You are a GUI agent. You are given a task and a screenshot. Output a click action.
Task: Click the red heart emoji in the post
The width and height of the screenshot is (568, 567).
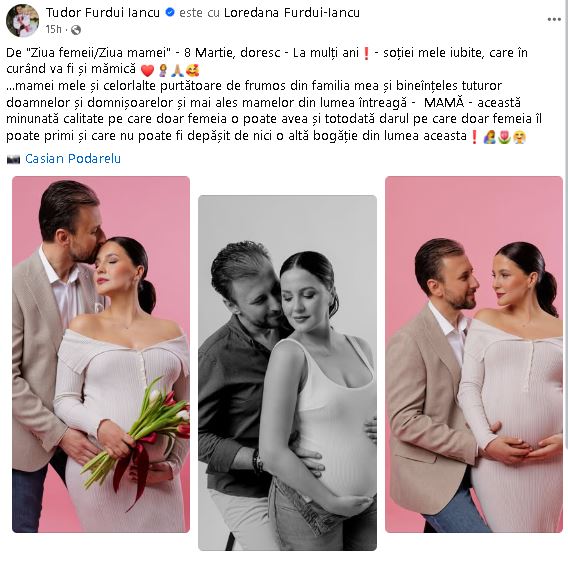[147, 70]
